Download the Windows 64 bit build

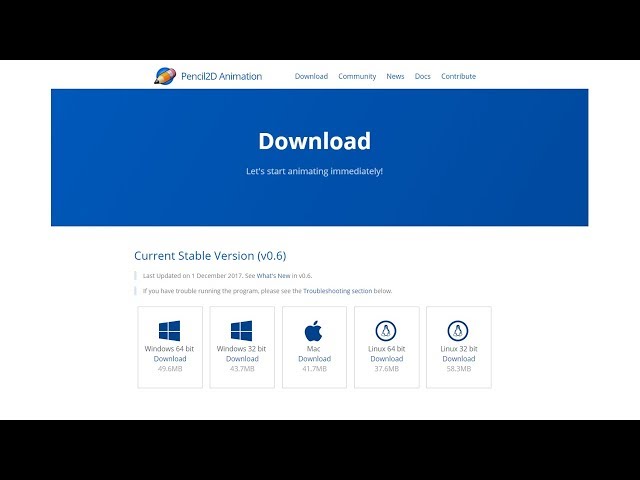click(170, 359)
